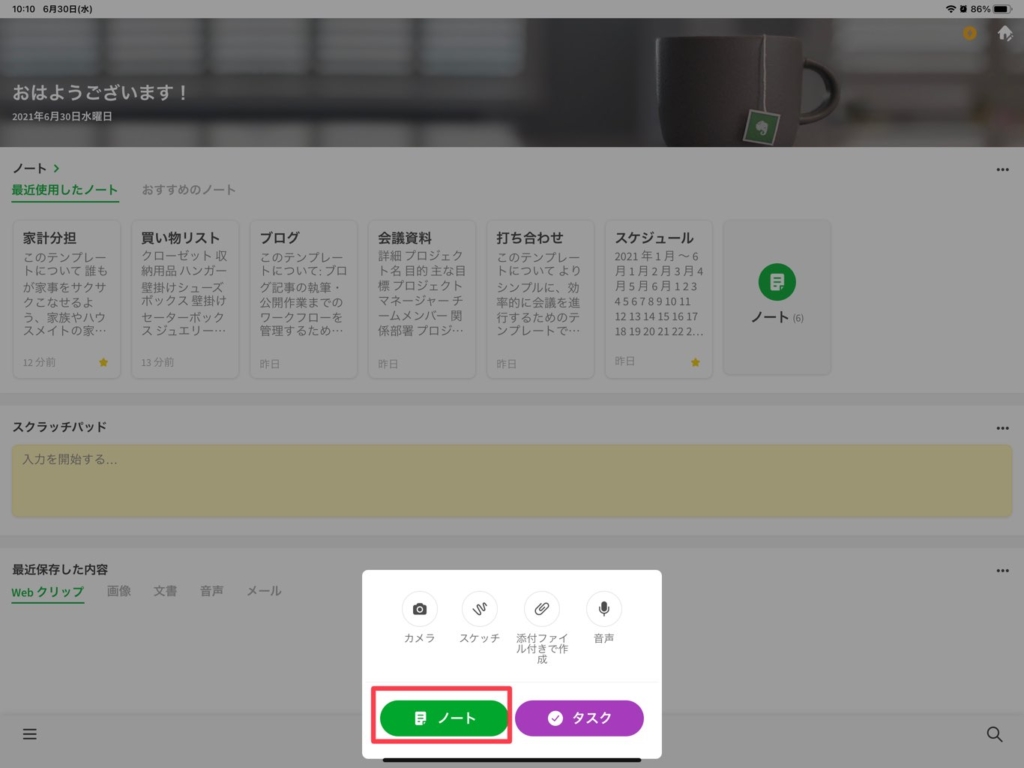Tap the Wi-Fi icon in status bar

951,9
